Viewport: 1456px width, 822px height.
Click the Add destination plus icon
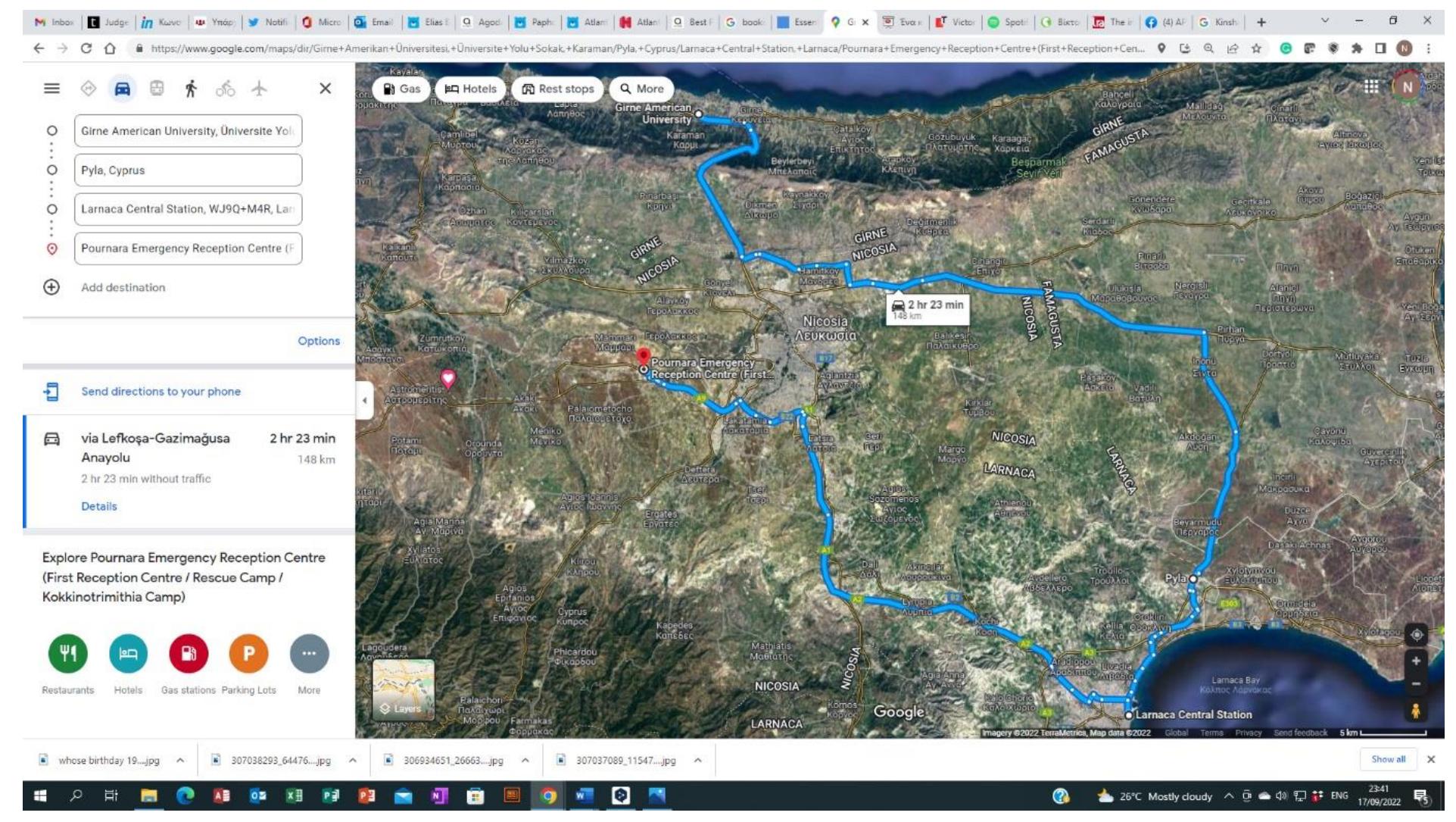(x=51, y=287)
